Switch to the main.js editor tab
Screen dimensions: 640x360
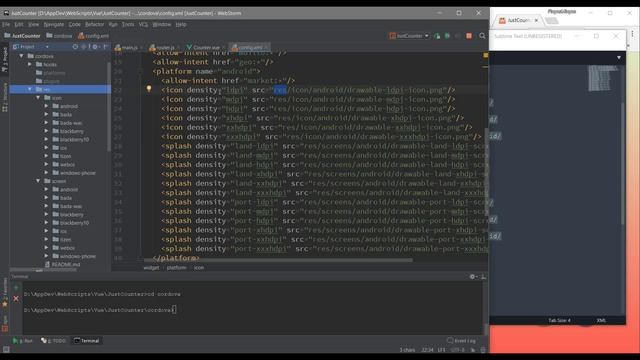coord(127,47)
